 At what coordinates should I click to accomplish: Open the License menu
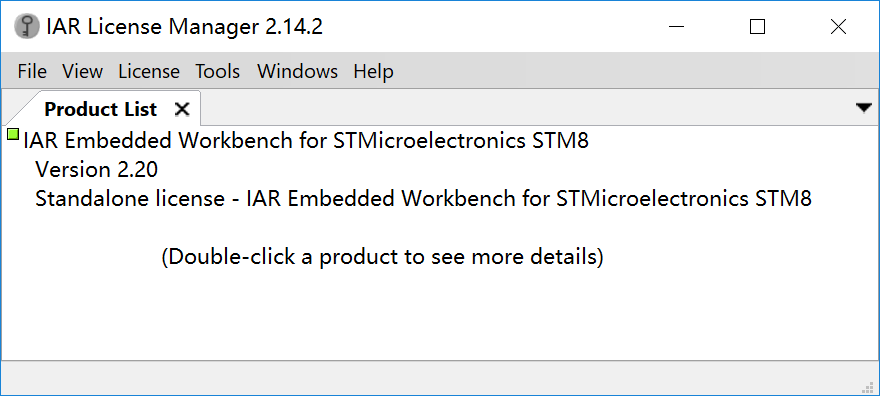(149, 71)
